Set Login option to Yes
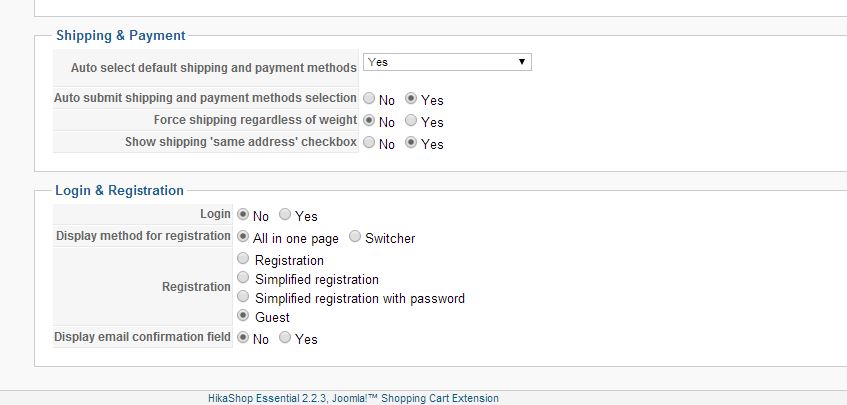 [x=285, y=214]
